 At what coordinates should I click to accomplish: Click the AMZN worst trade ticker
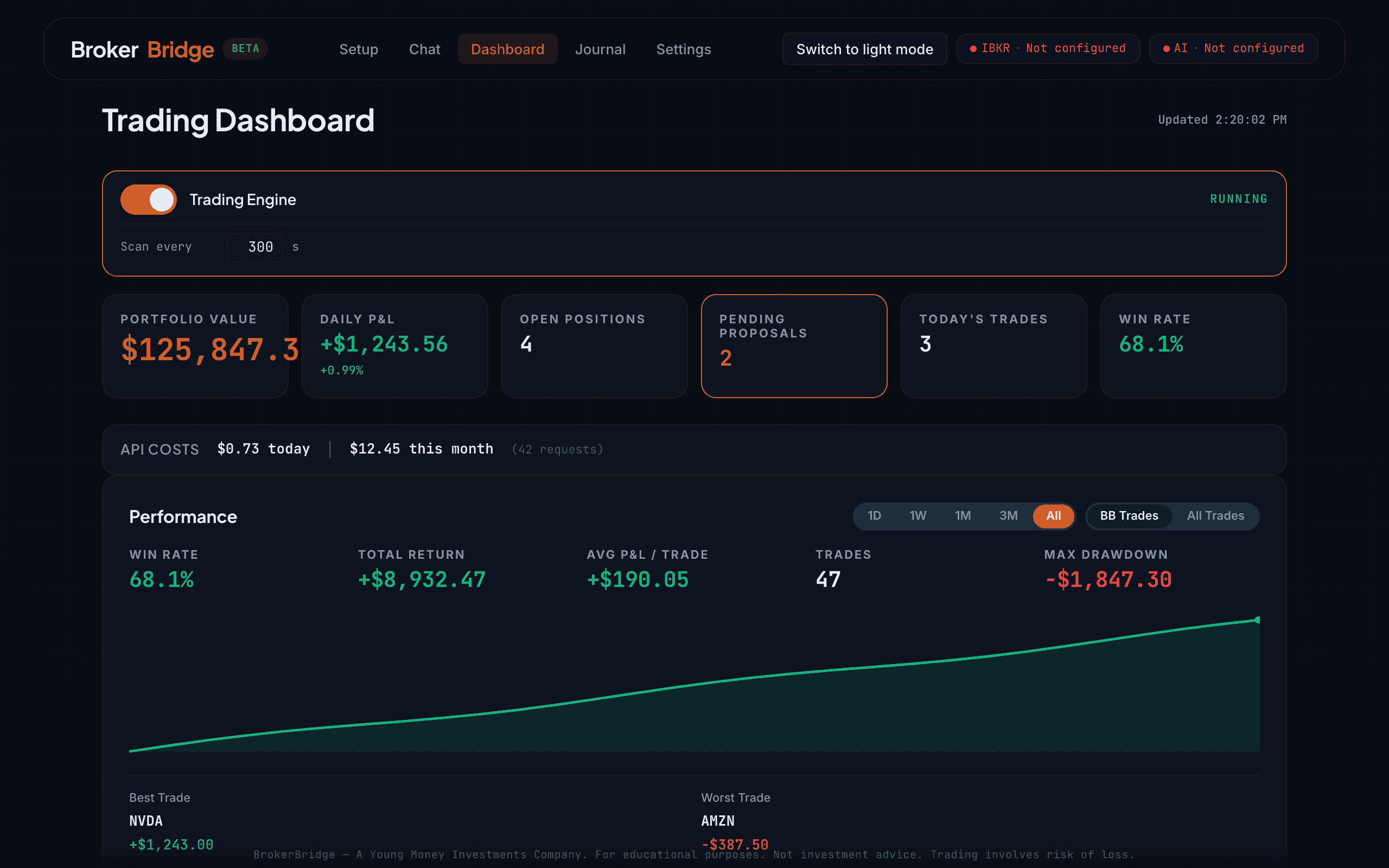pos(717,821)
